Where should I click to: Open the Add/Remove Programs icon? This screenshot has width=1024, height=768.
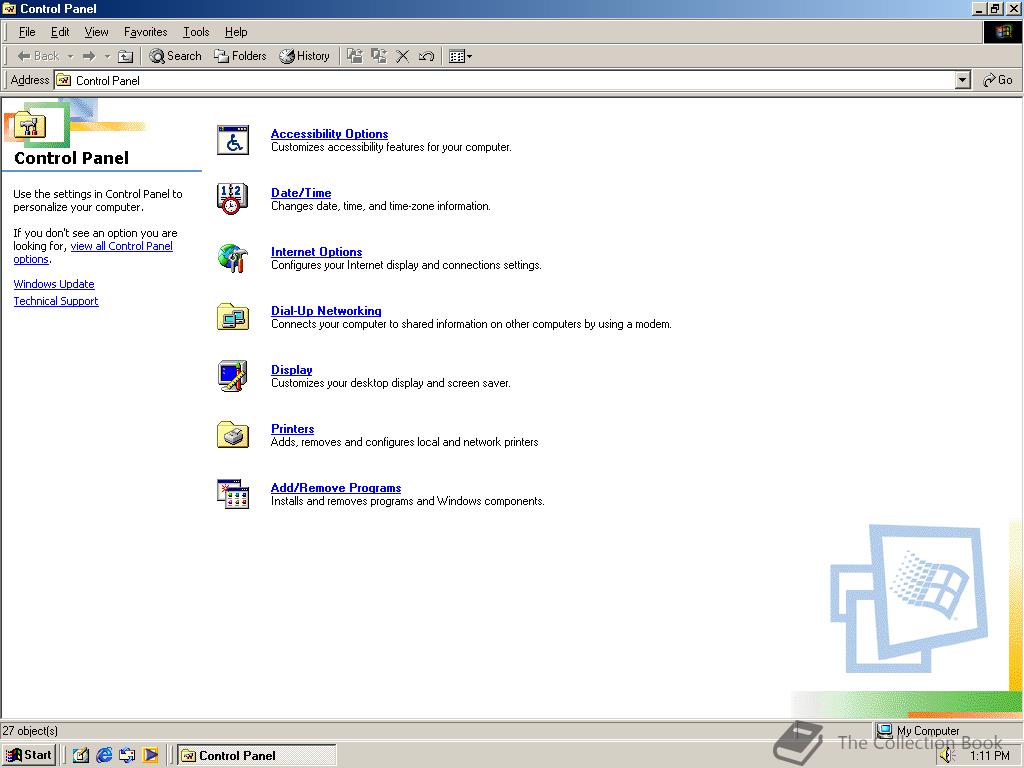[x=232, y=494]
